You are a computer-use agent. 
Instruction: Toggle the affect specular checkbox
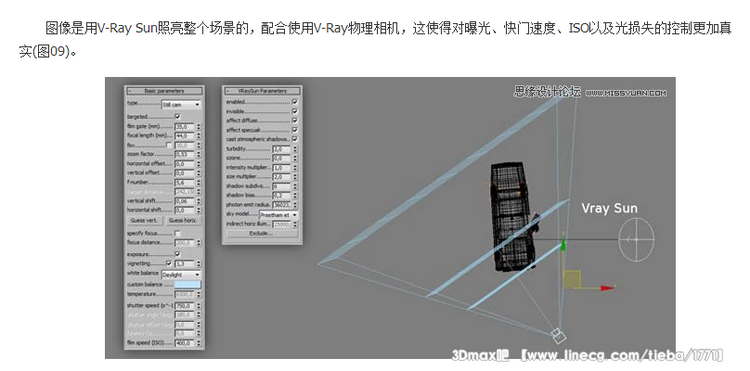295,130
